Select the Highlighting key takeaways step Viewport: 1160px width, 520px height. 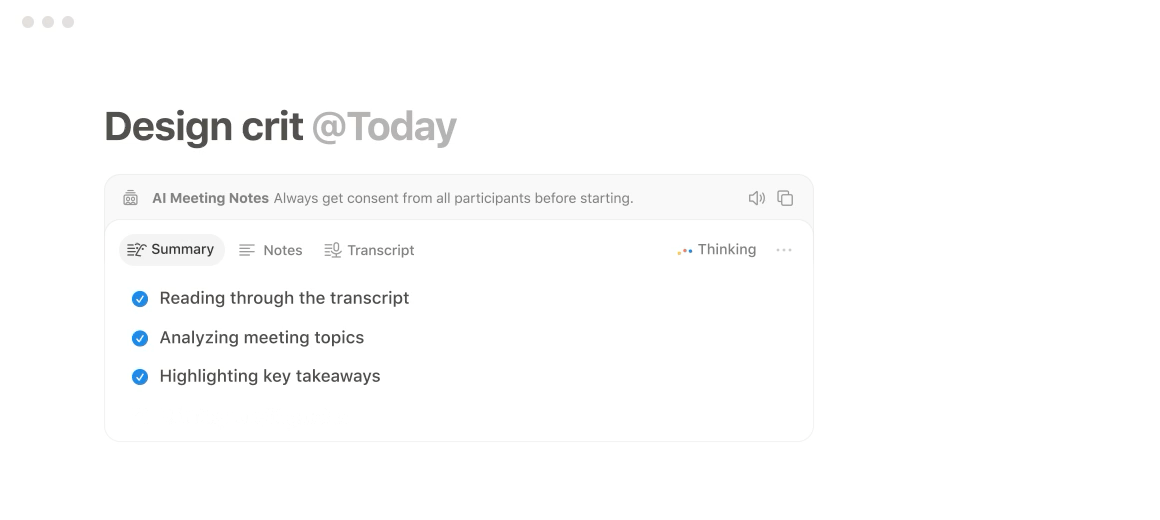(270, 376)
